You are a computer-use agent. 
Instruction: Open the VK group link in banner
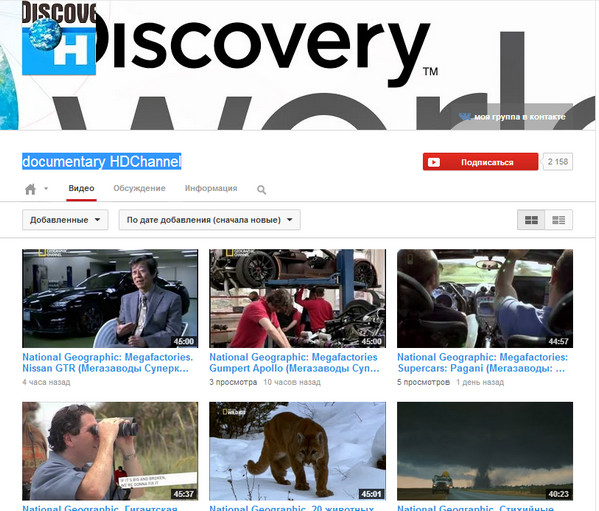coord(512,117)
